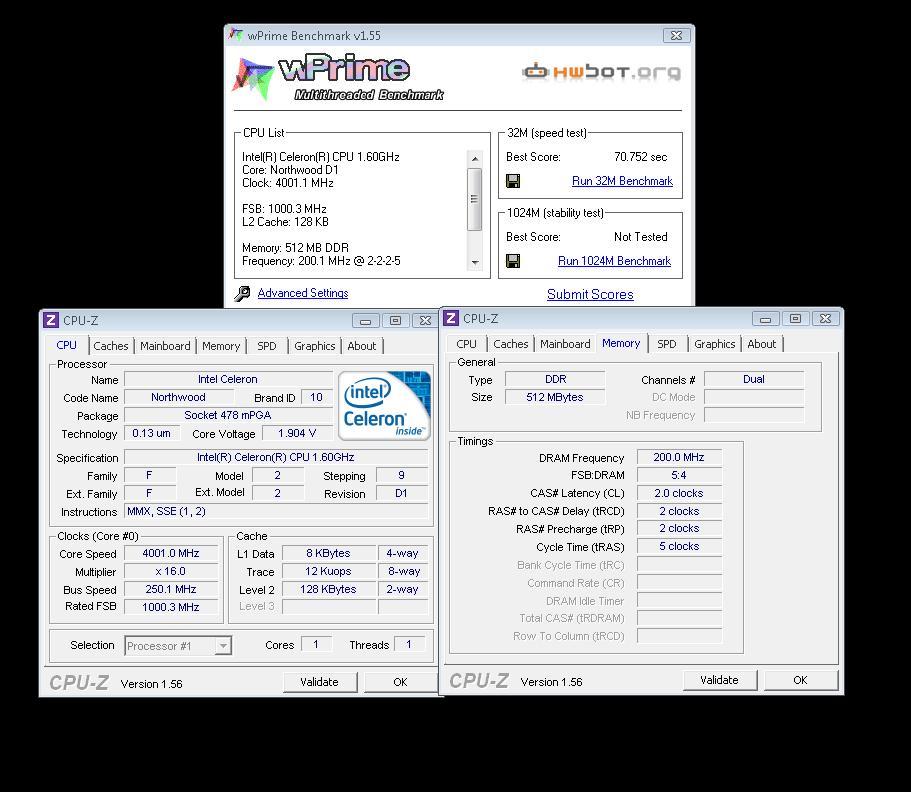The image size is (911, 792).
Task: Open Mainboard tab in left CPU-Z window
Action: coord(165,346)
